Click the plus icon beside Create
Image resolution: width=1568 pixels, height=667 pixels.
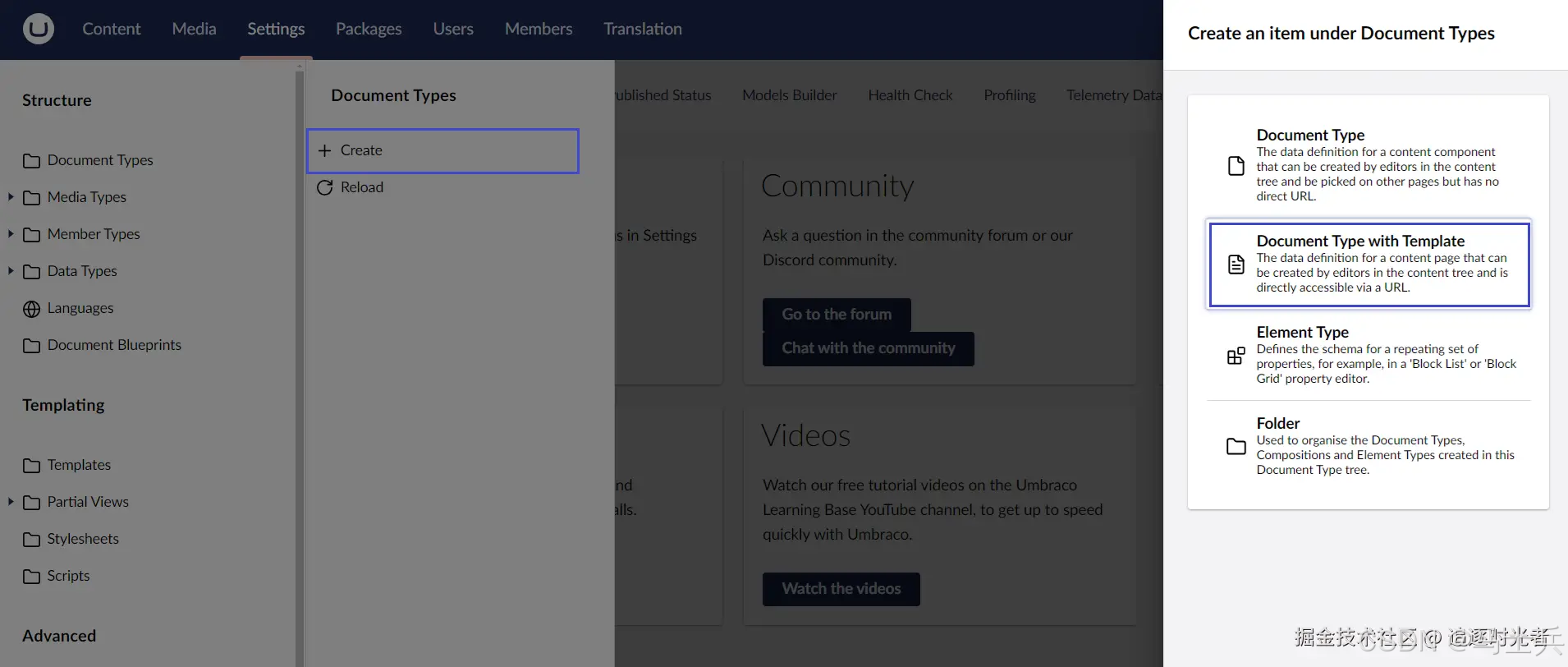(324, 150)
